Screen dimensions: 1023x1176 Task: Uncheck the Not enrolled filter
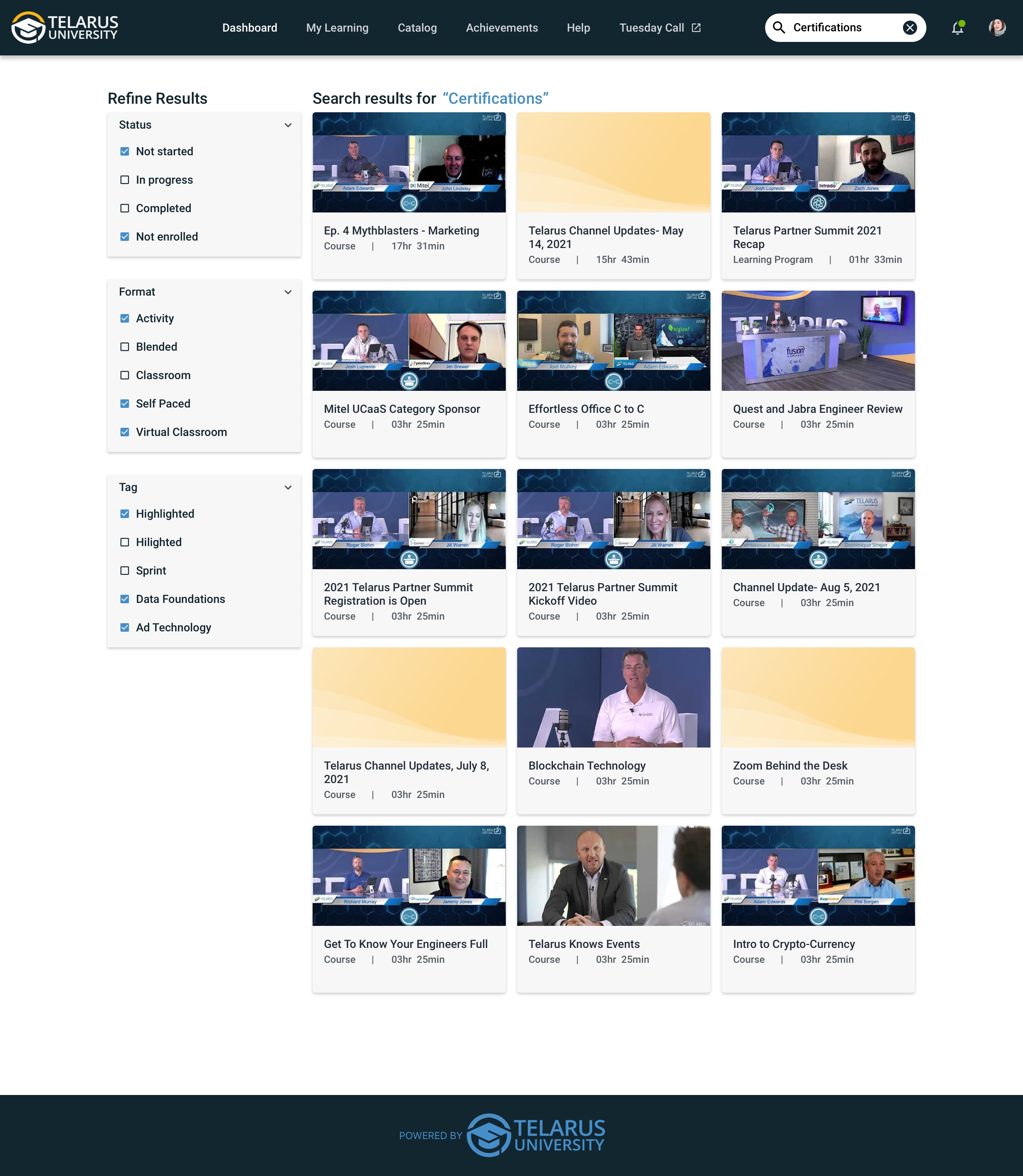pos(124,237)
